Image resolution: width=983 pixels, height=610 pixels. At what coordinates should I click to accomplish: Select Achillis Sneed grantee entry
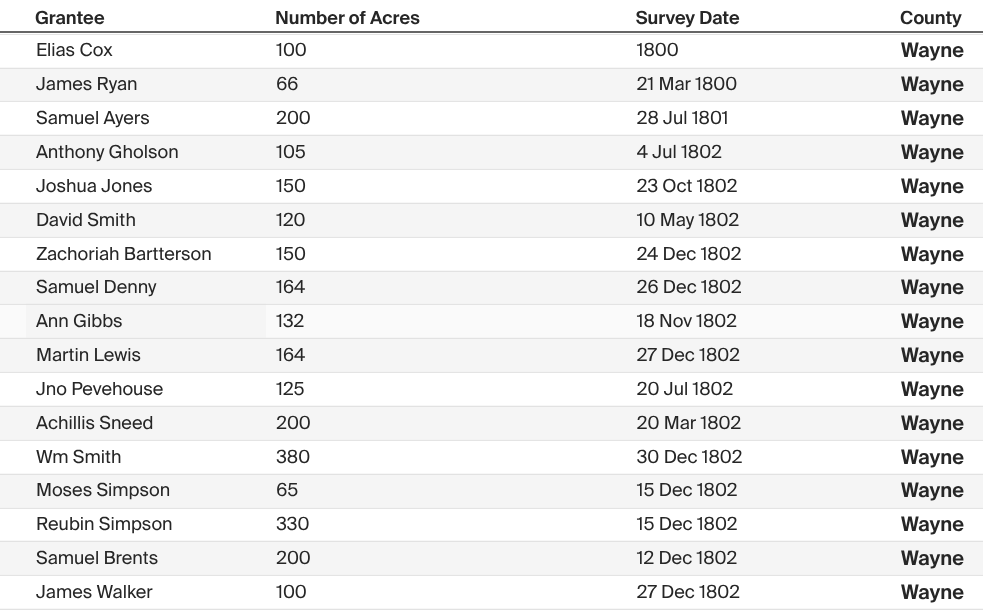[x=94, y=423]
